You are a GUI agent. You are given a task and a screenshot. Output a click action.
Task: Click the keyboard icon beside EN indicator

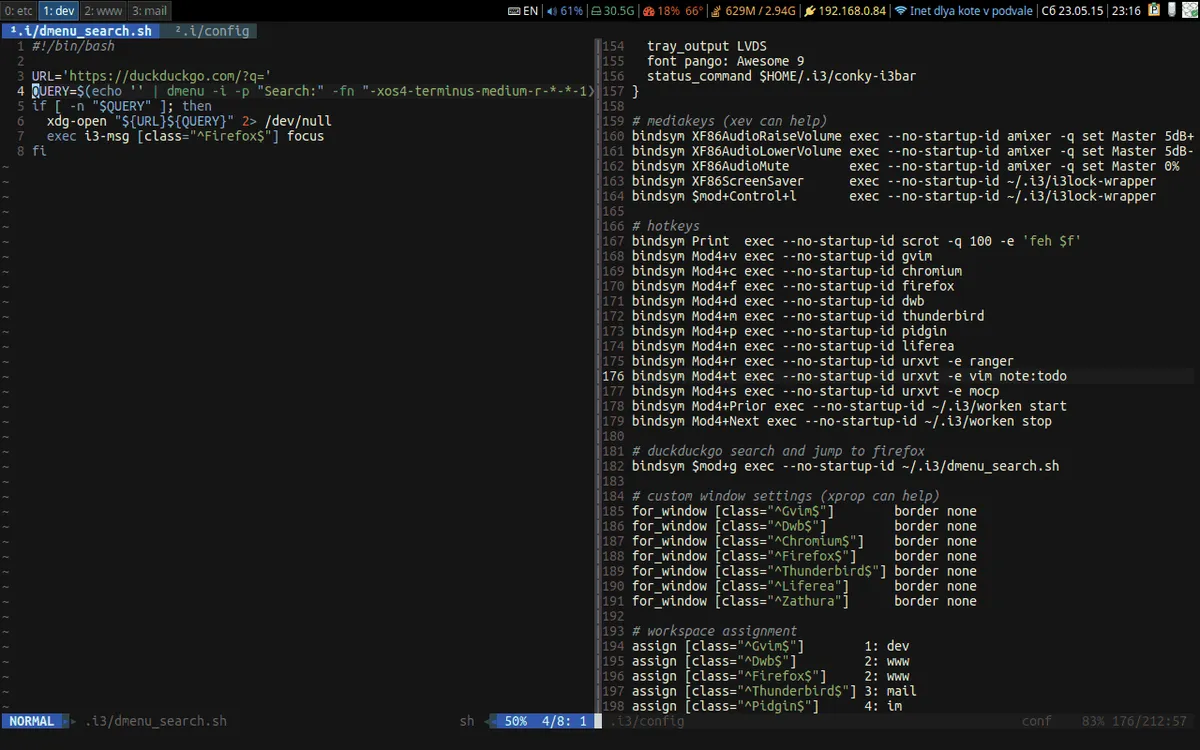pyautogui.click(x=514, y=10)
